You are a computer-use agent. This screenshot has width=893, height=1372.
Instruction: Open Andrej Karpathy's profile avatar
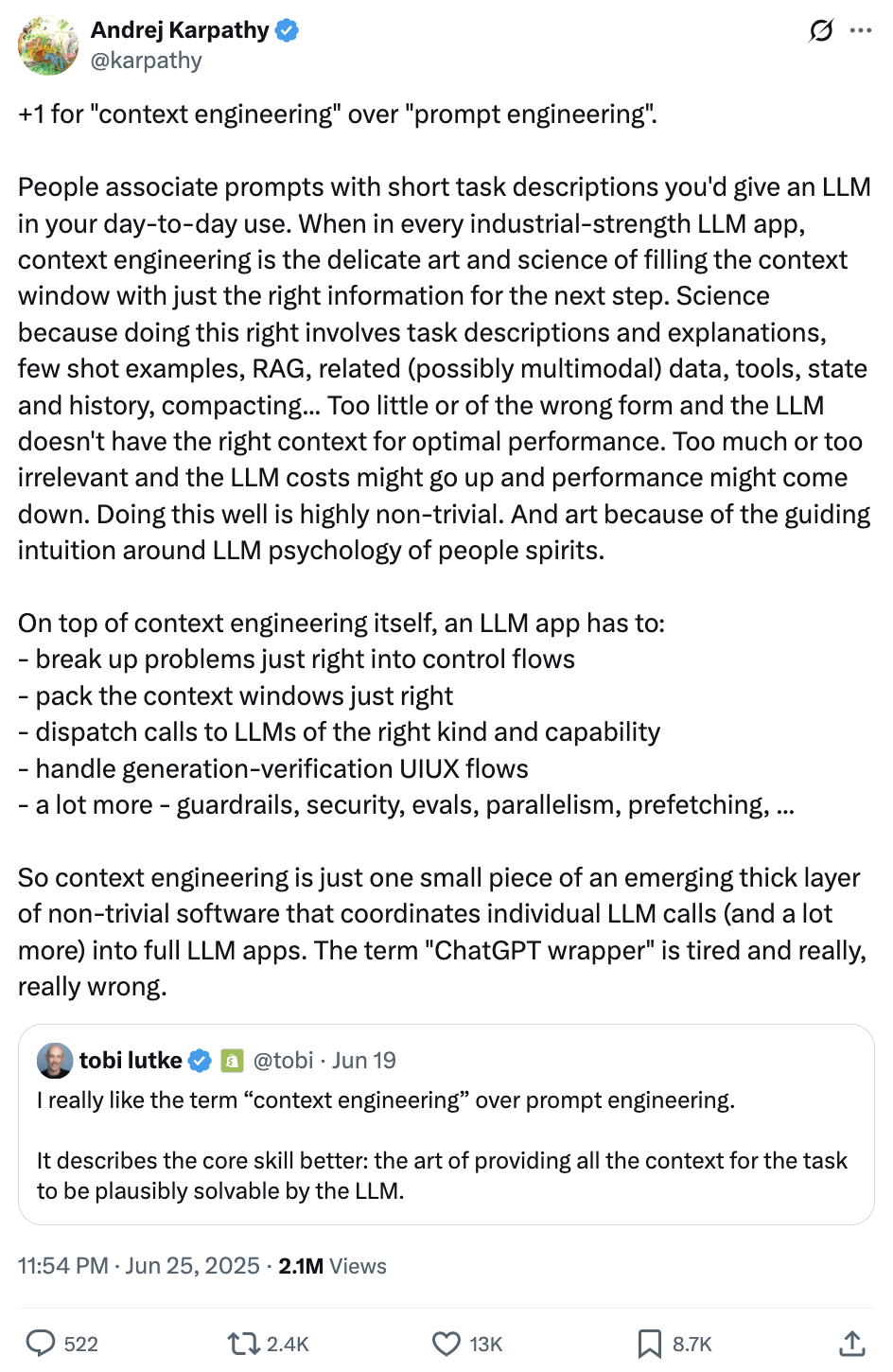(48, 45)
